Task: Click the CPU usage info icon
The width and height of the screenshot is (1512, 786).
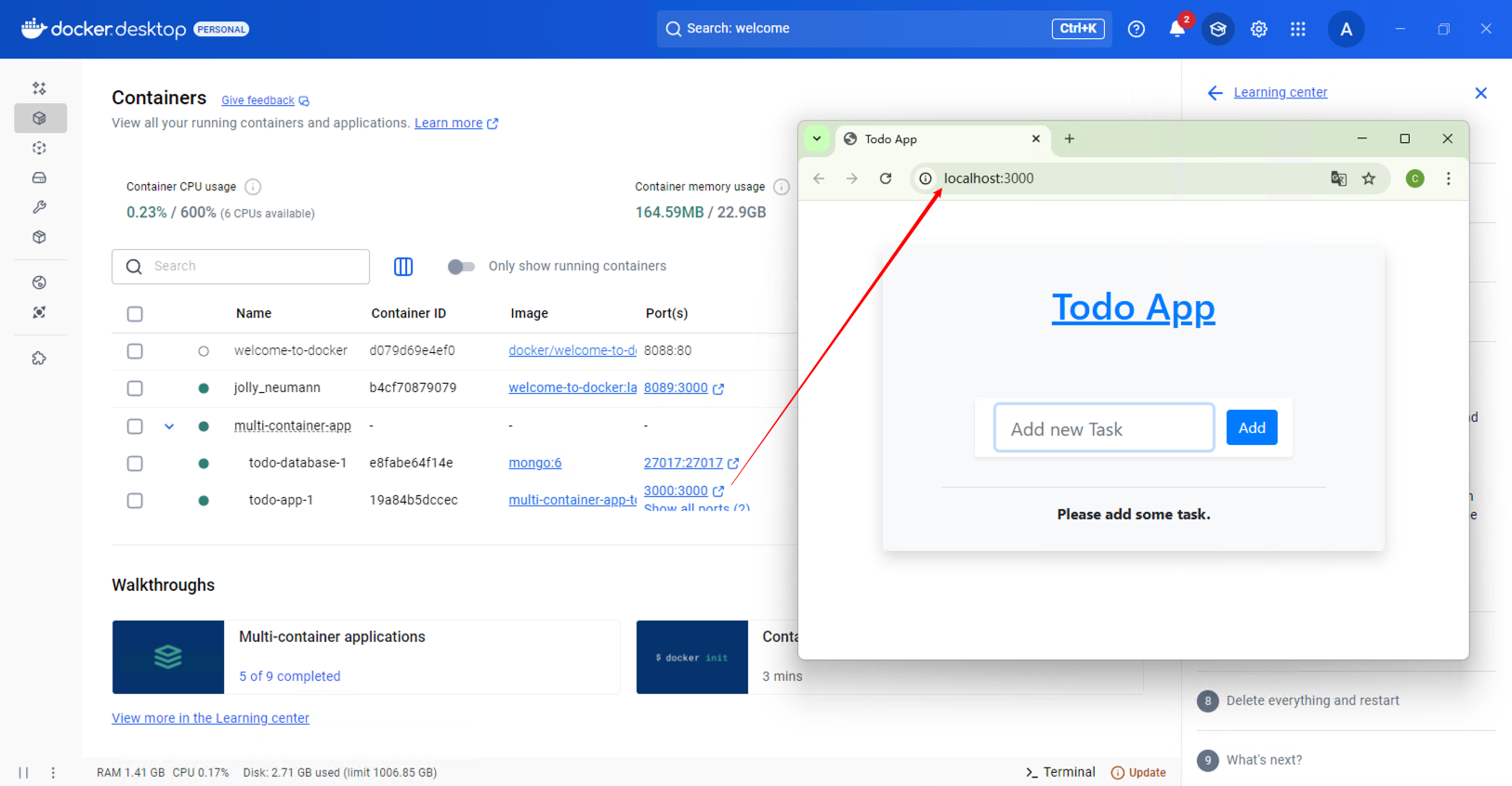Action: point(253,187)
